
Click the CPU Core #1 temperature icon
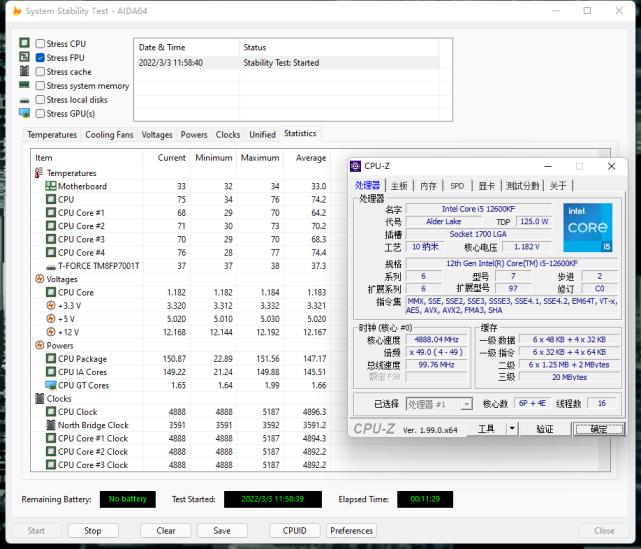pos(51,213)
